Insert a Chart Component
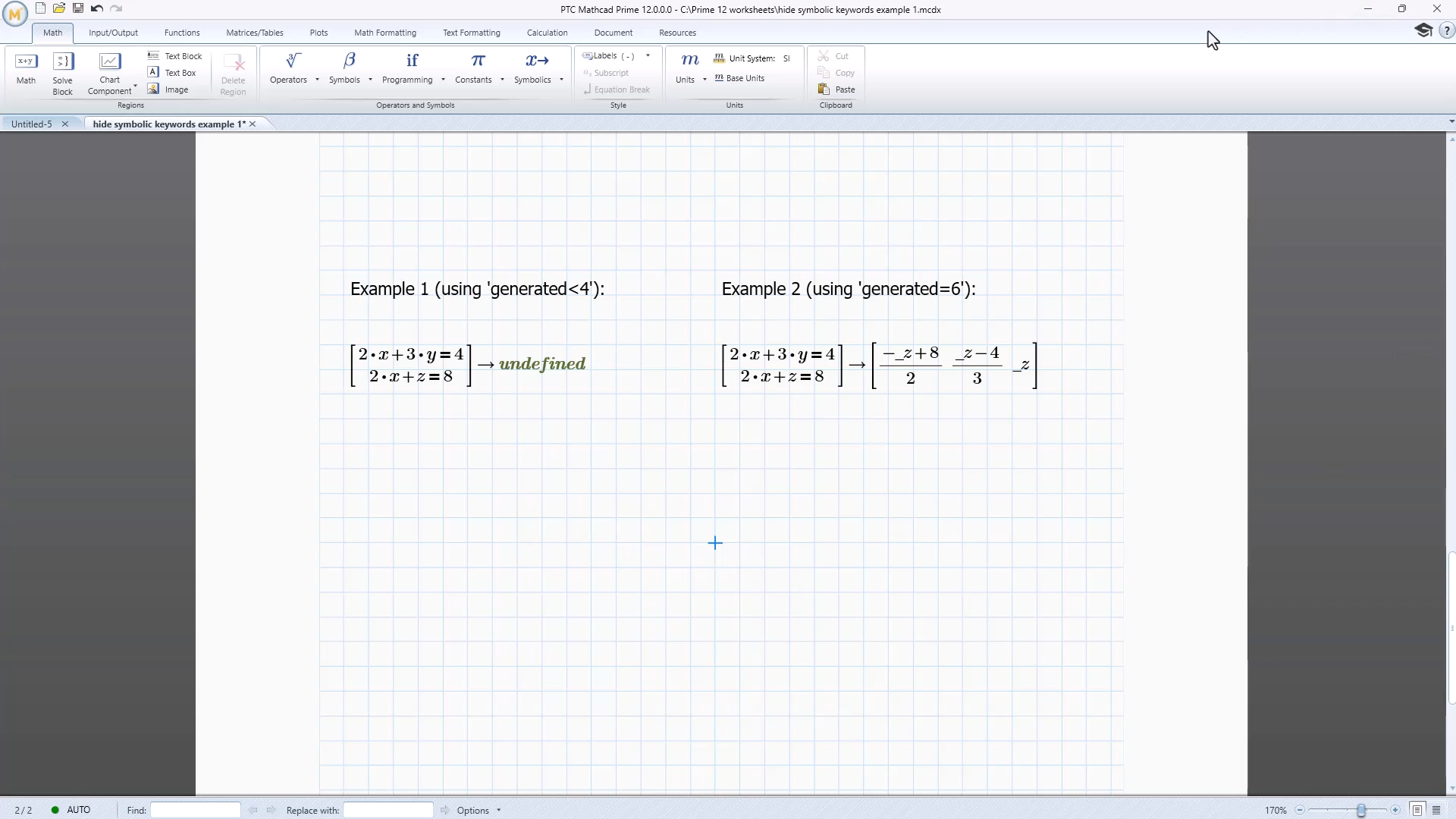 (110, 74)
